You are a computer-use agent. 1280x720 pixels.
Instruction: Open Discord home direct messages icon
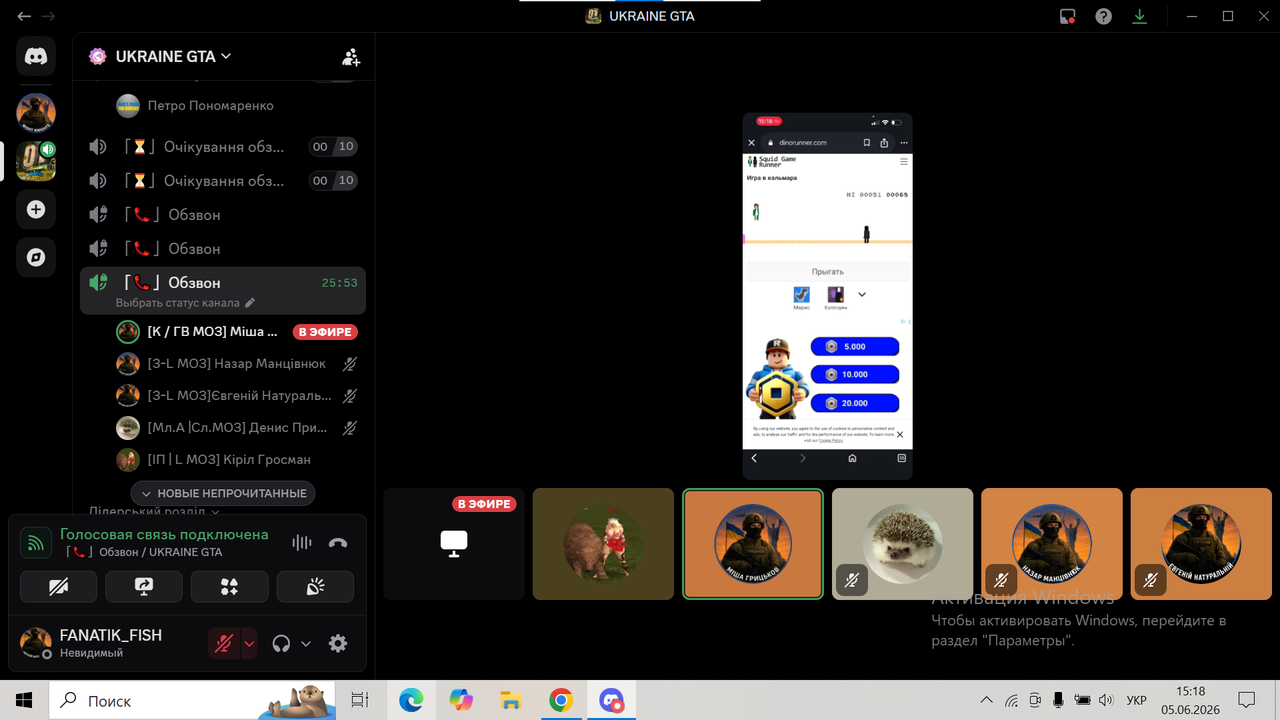(x=36, y=56)
